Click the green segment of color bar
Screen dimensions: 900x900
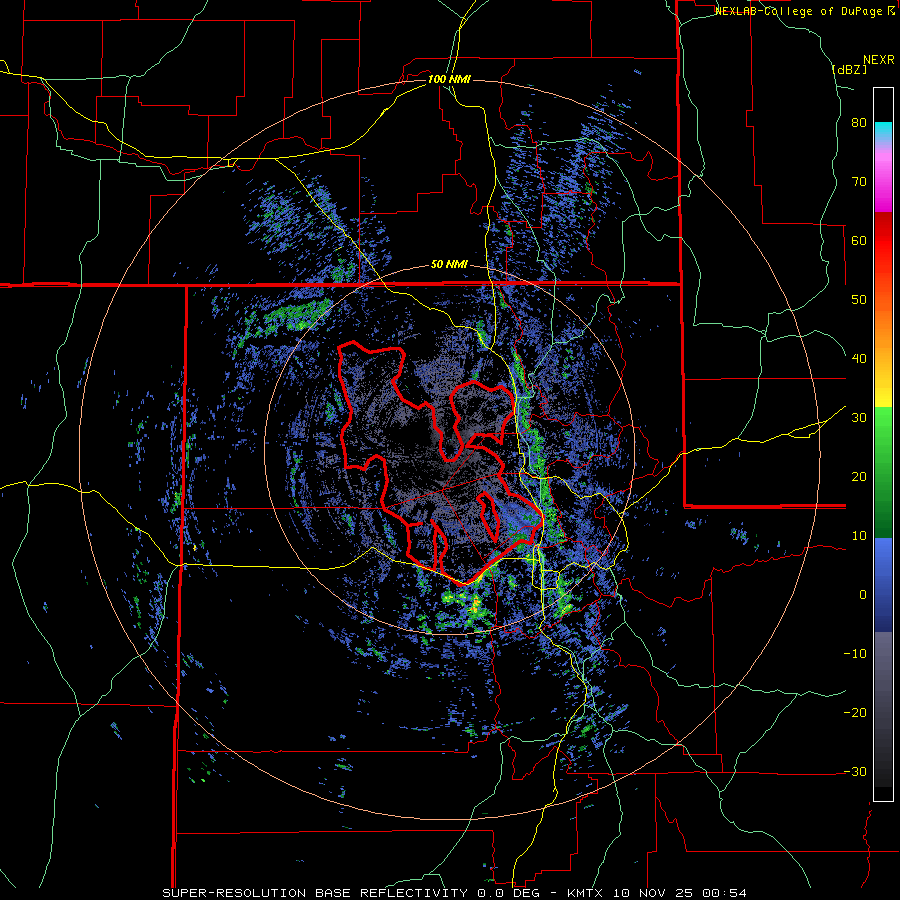coord(883,472)
